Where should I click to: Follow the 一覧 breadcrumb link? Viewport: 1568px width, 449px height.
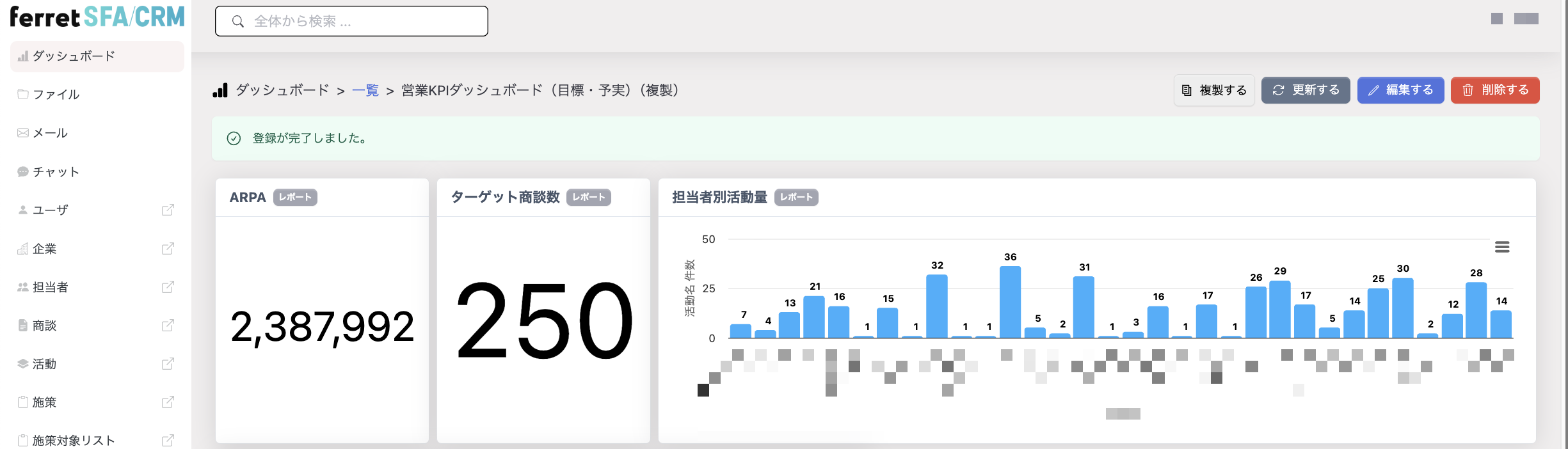point(365,90)
